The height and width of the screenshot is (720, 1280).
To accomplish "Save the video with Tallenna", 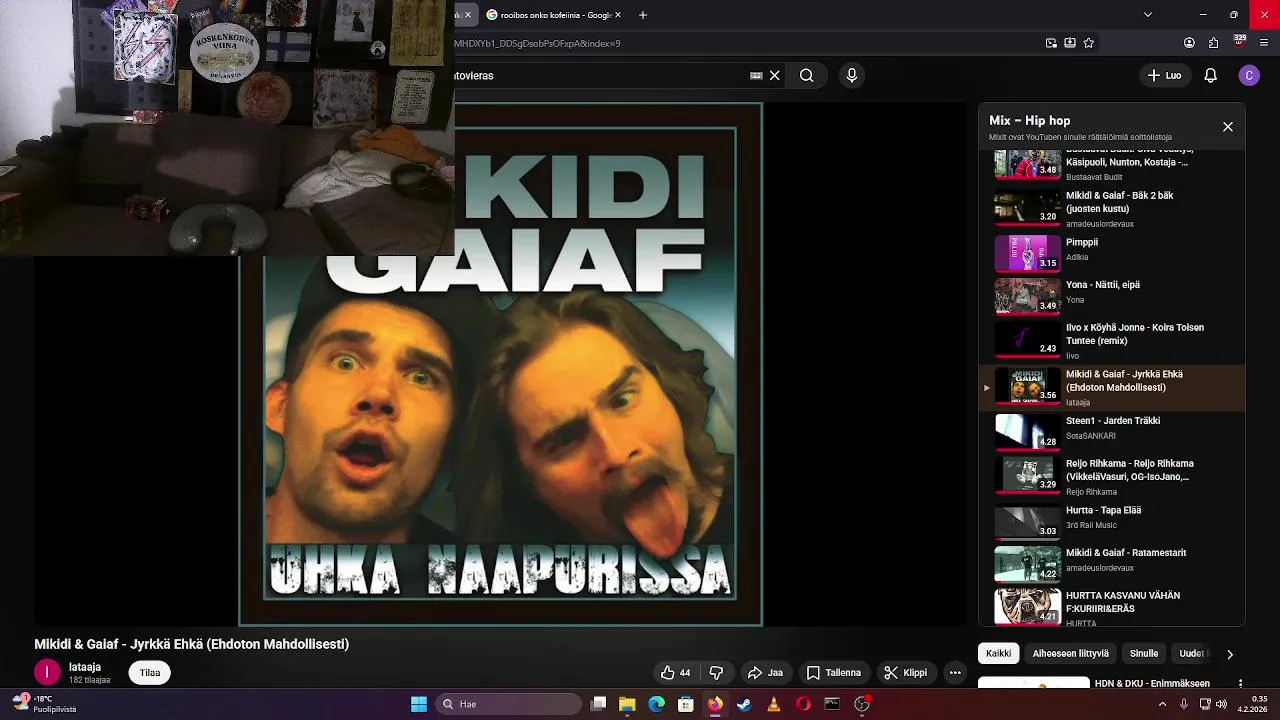I will click(x=834, y=673).
